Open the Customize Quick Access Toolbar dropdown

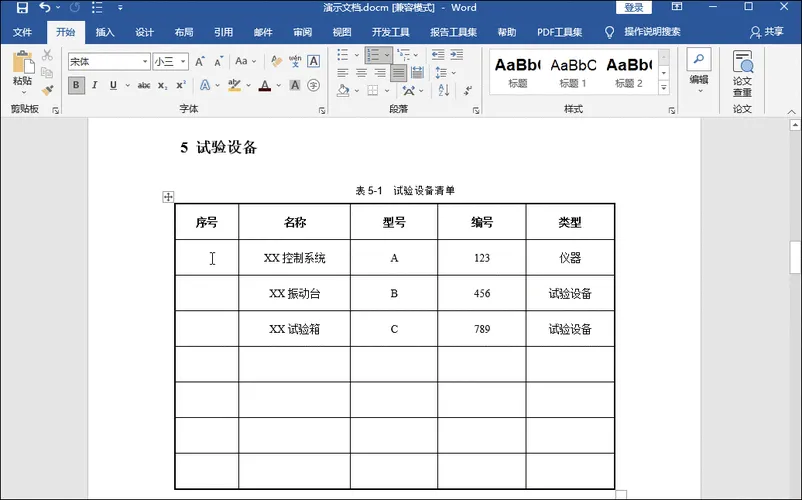click(x=120, y=8)
